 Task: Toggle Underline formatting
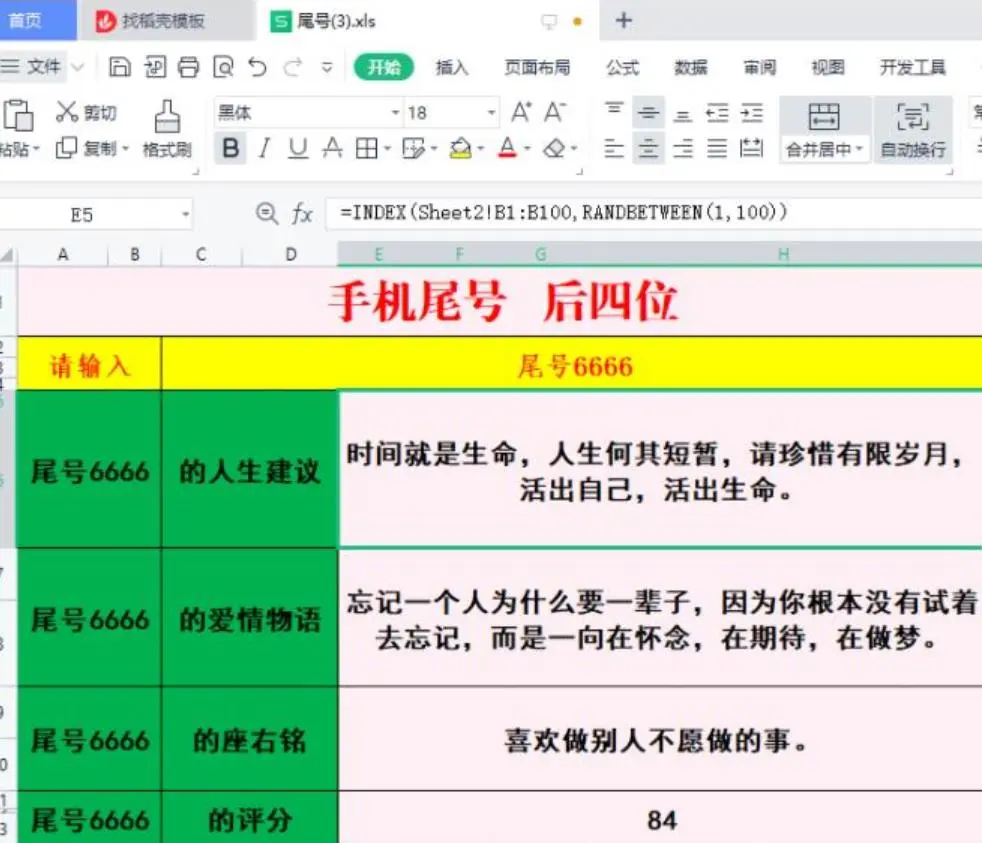(x=298, y=149)
